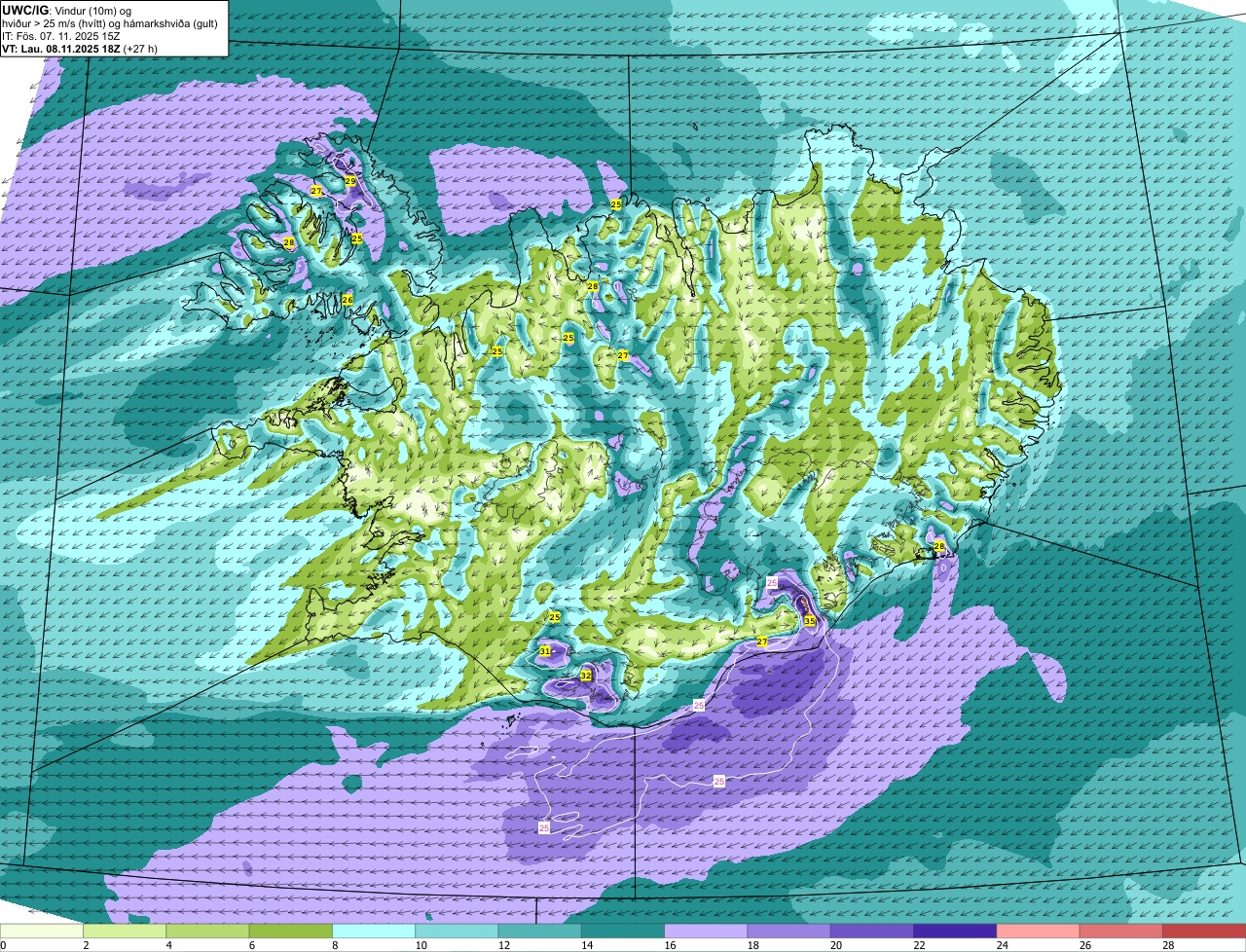
Task: Pick the olive green 6–8 m/s swatch
Action: tap(291, 932)
